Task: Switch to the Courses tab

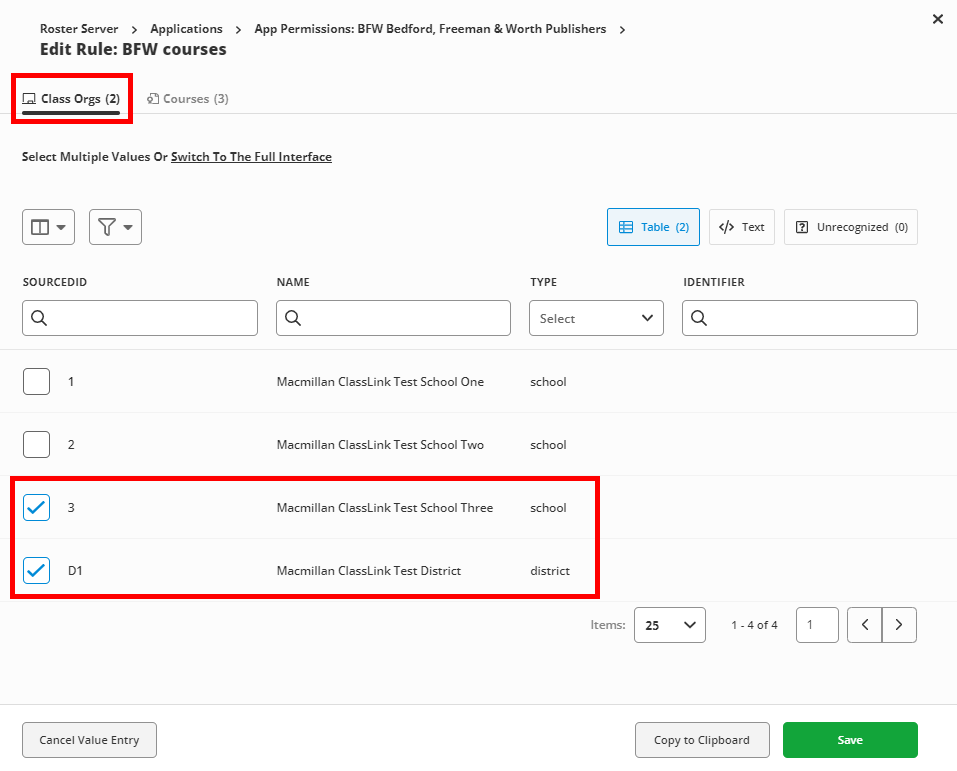Action: pyautogui.click(x=187, y=98)
